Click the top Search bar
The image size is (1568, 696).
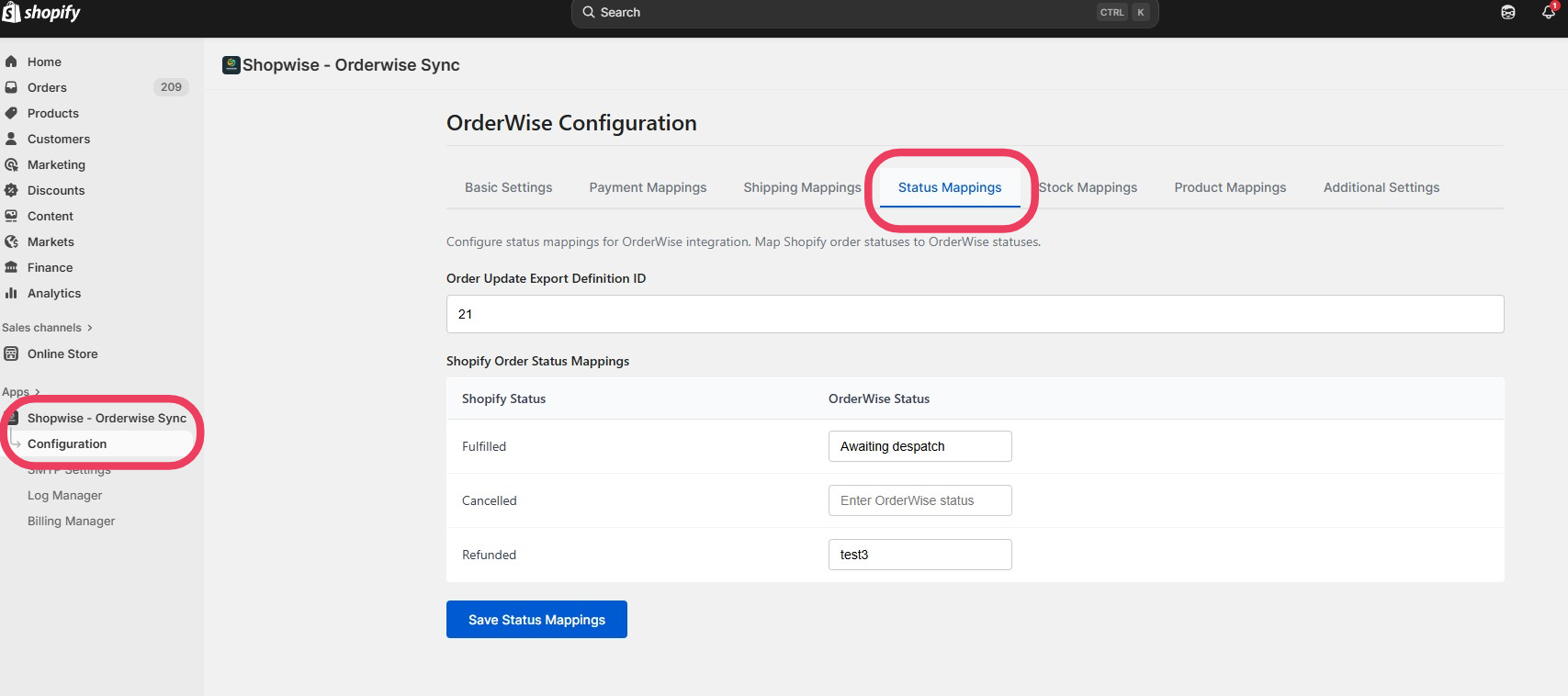tap(864, 13)
